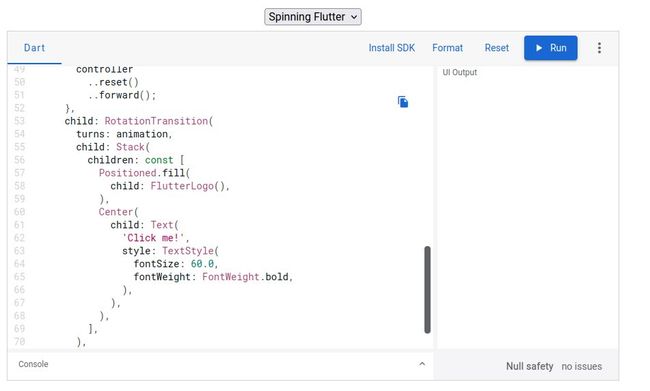650x391 pixels.
Task: Click the UI Output panel area
Action: [528, 207]
